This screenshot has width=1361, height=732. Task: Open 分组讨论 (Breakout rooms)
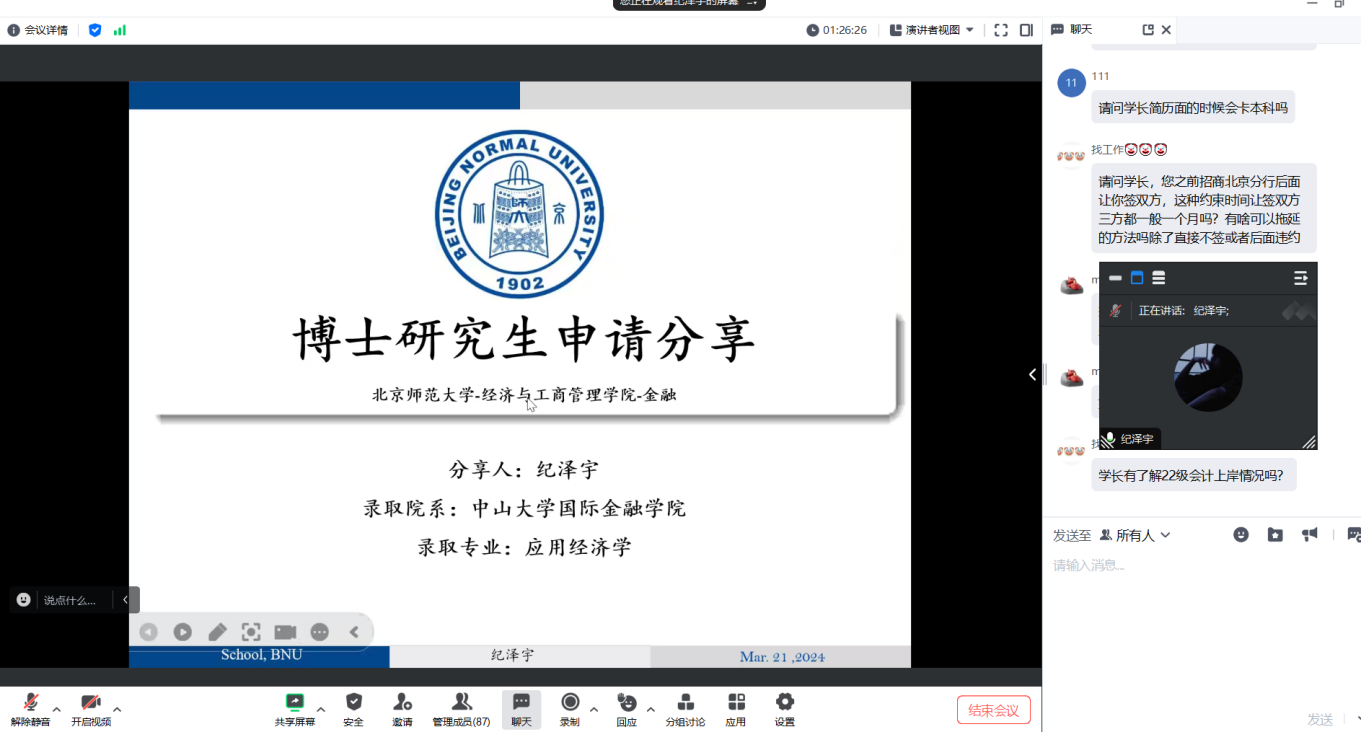pyautogui.click(x=685, y=709)
